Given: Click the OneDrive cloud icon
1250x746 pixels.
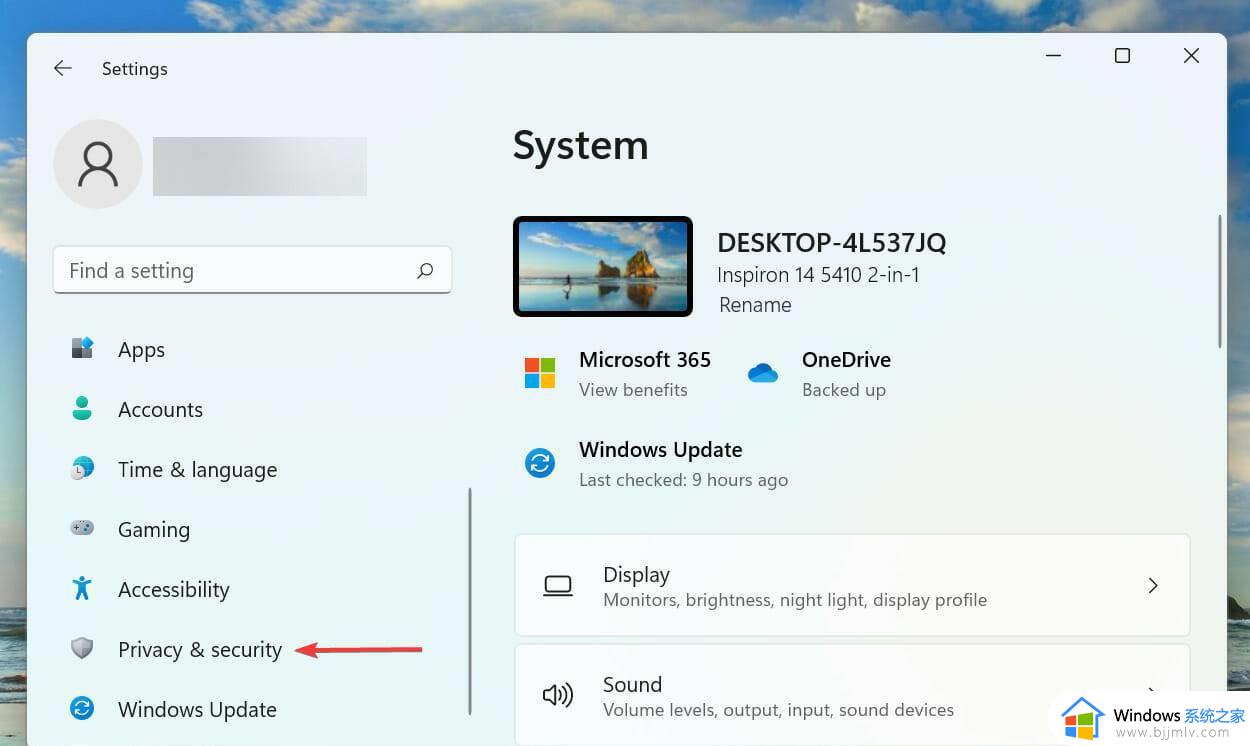Looking at the screenshot, I should [x=763, y=373].
